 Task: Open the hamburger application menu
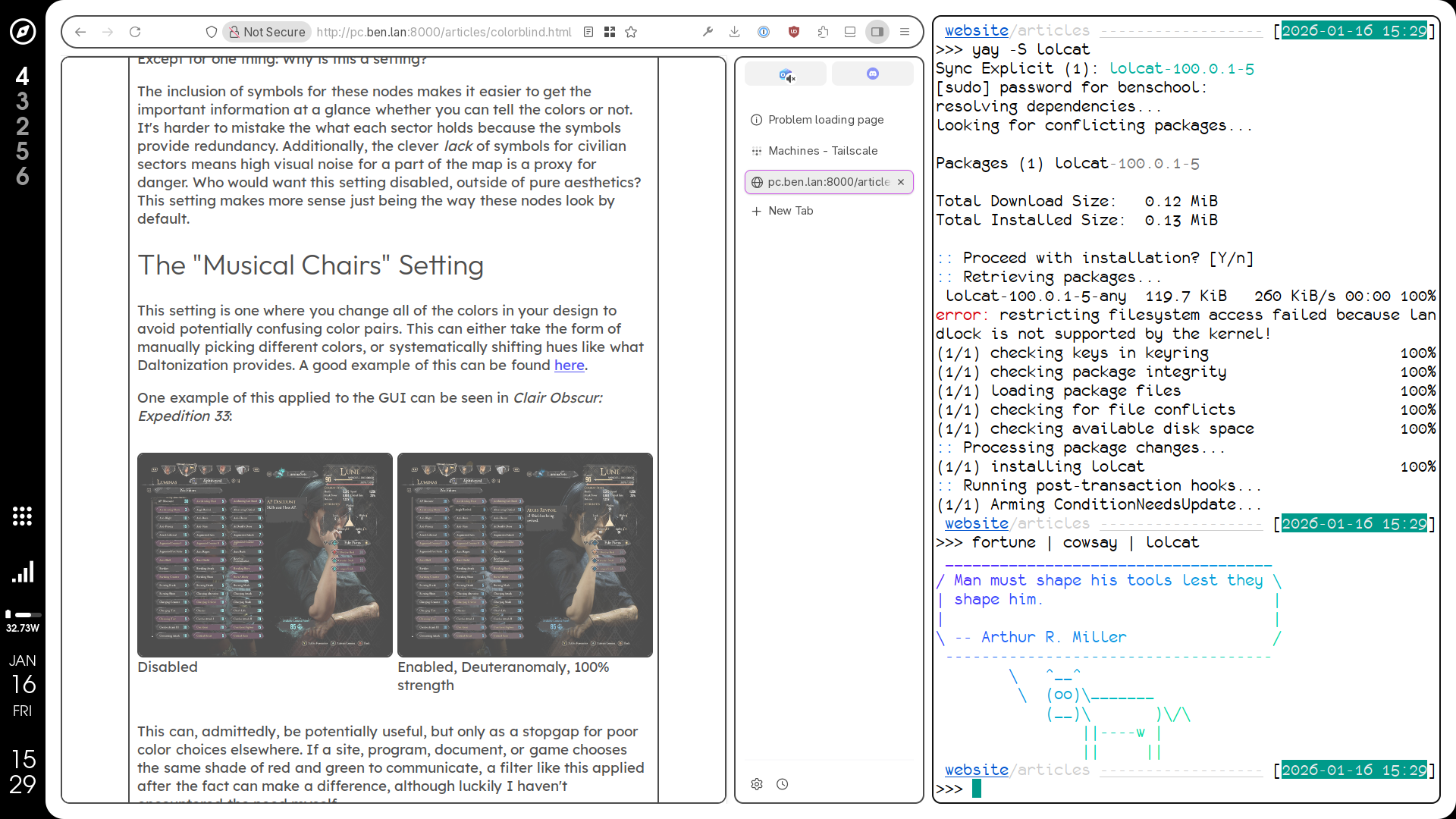(x=905, y=32)
